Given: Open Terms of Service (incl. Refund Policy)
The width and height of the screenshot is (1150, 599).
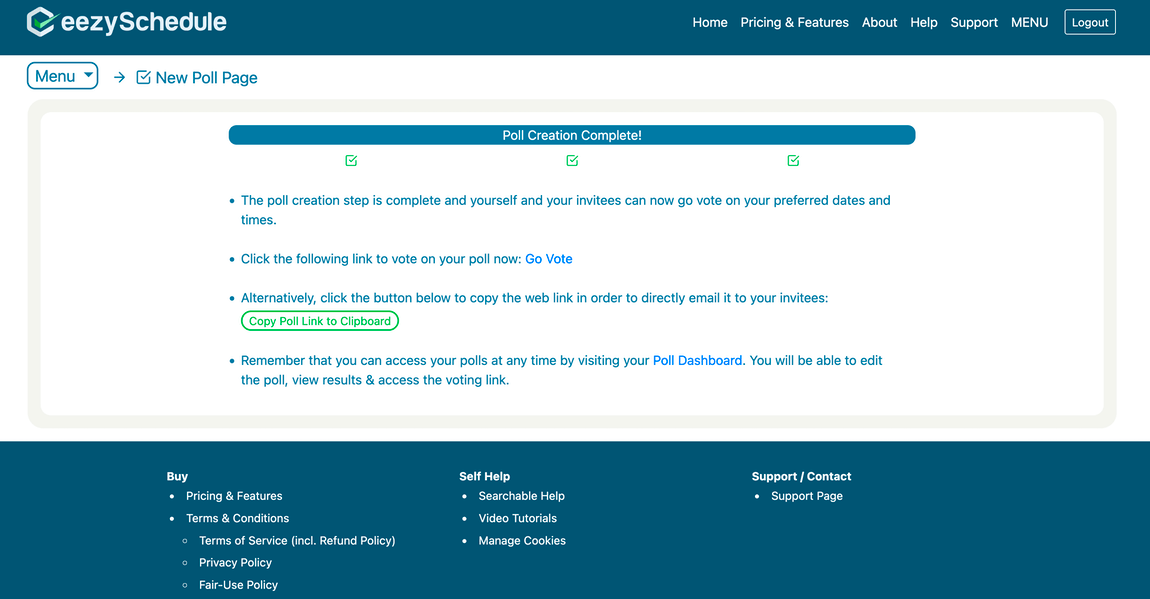Looking at the screenshot, I should pyautogui.click(x=297, y=540).
